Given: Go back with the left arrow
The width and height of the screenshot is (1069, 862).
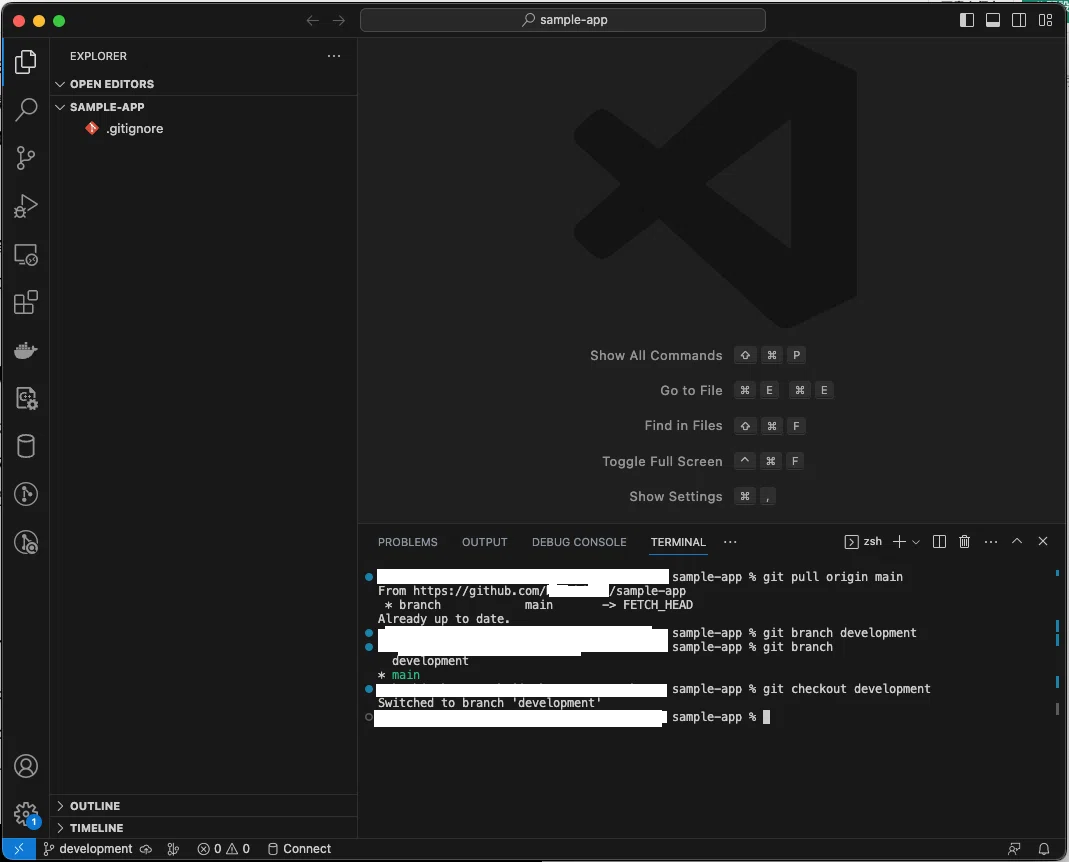Looking at the screenshot, I should tap(313, 20).
